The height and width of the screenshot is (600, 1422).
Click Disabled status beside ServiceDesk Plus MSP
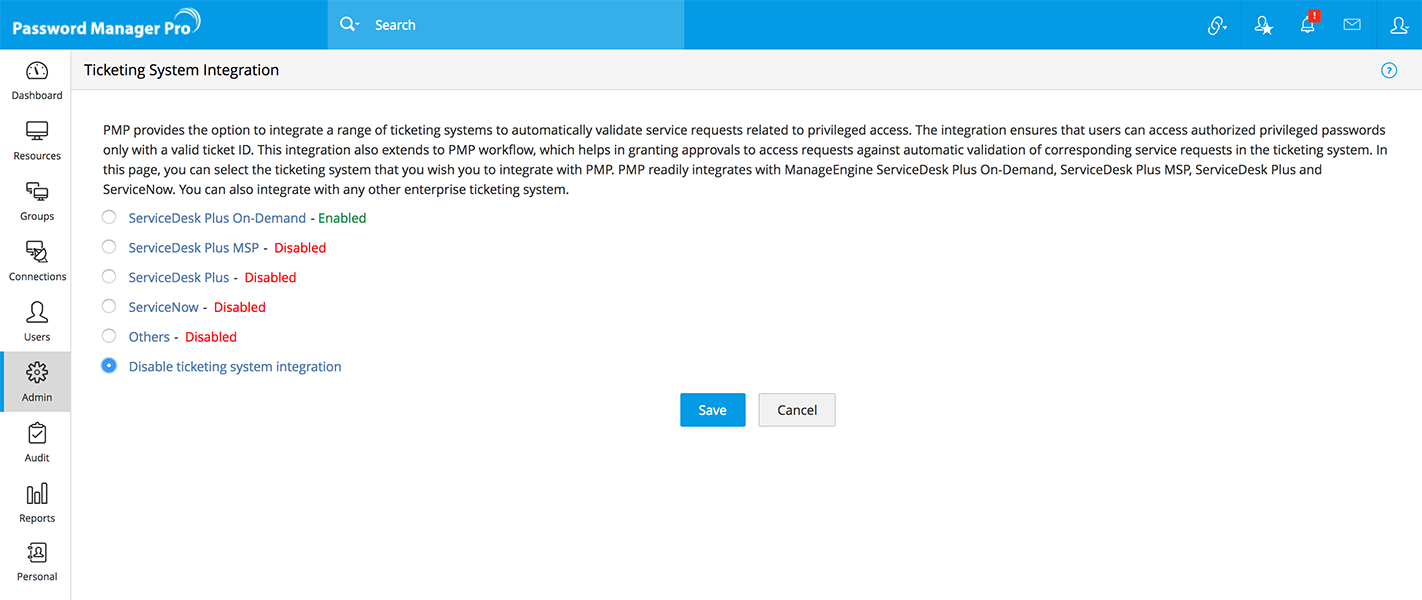(x=300, y=248)
